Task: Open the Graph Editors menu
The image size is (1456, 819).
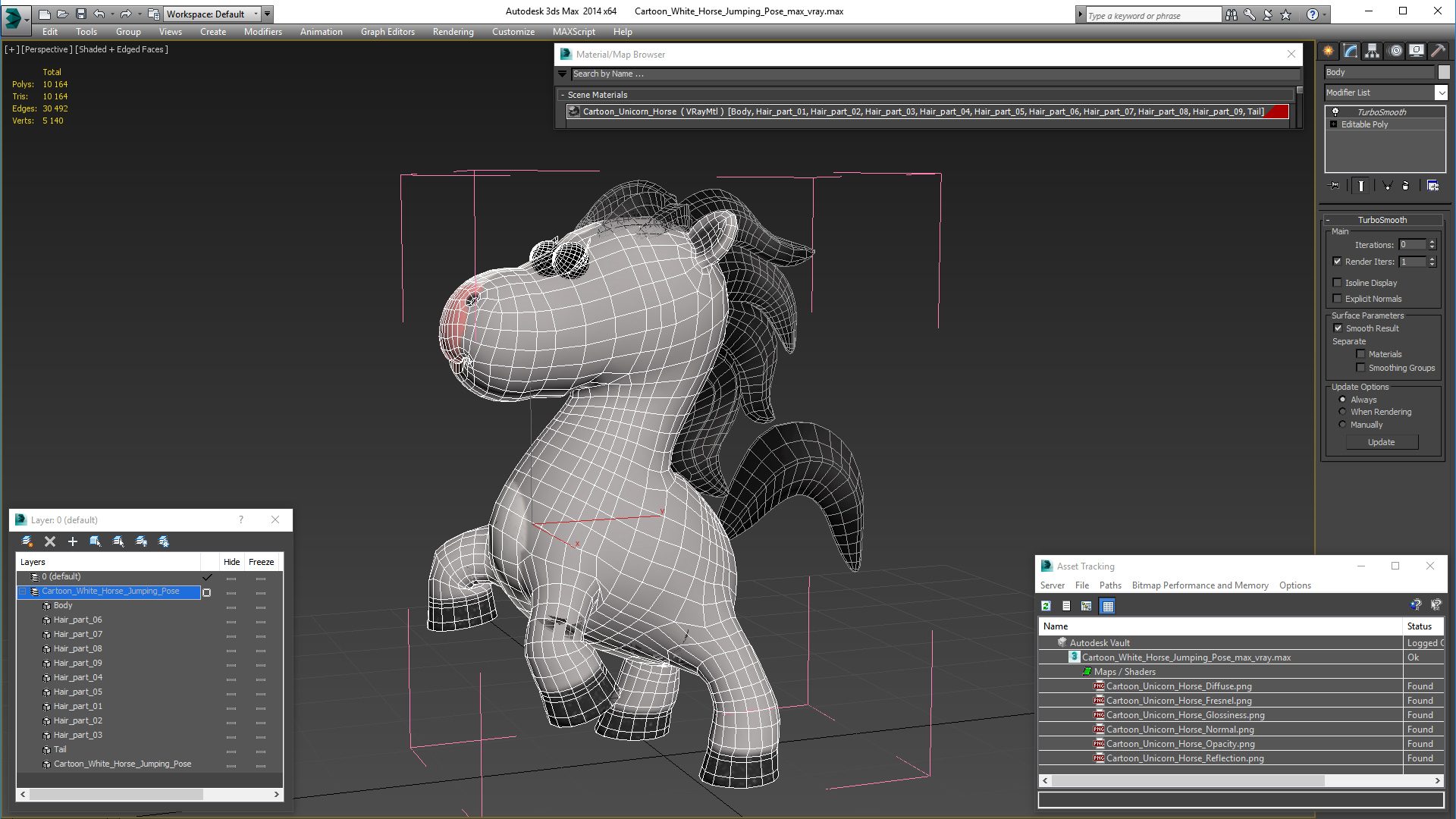Action: pos(388,32)
